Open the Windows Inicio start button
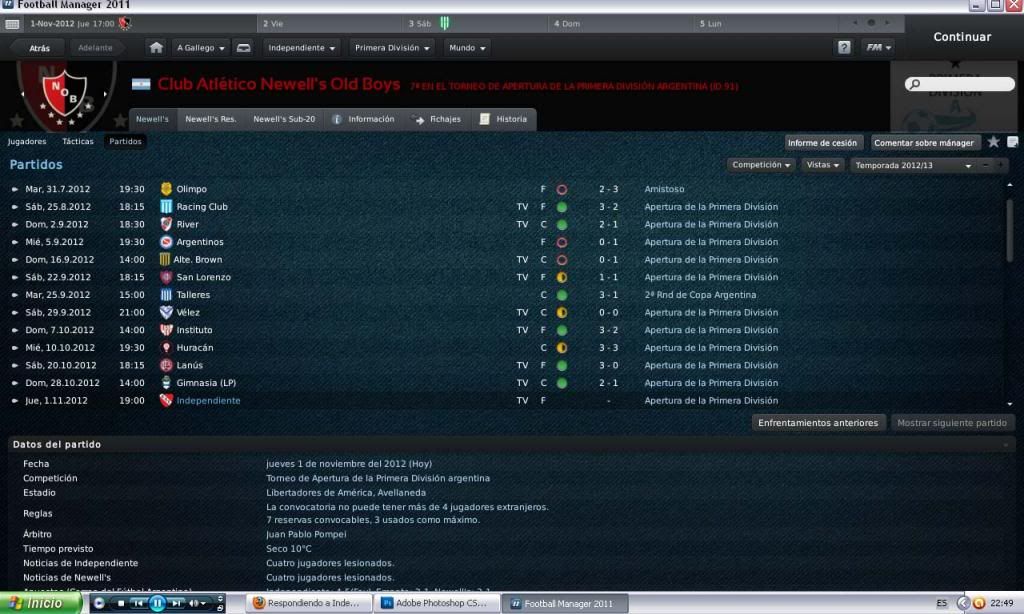Image resolution: width=1024 pixels, height=614 pixels. pos(40,603)
